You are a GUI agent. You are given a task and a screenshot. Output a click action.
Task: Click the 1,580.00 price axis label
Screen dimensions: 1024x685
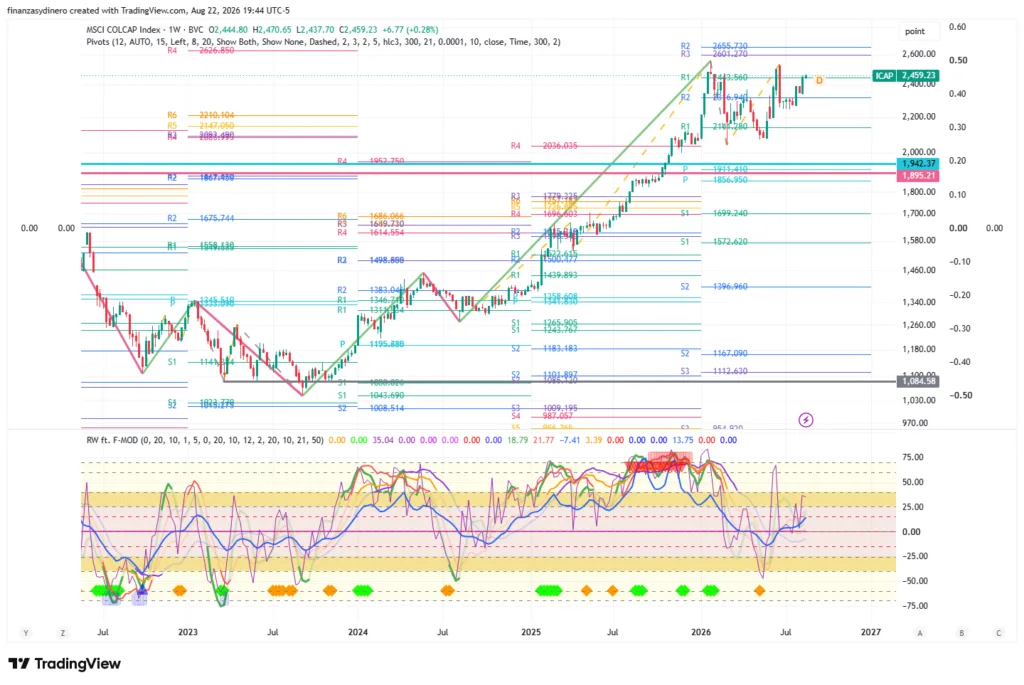(x=918, y=240)
